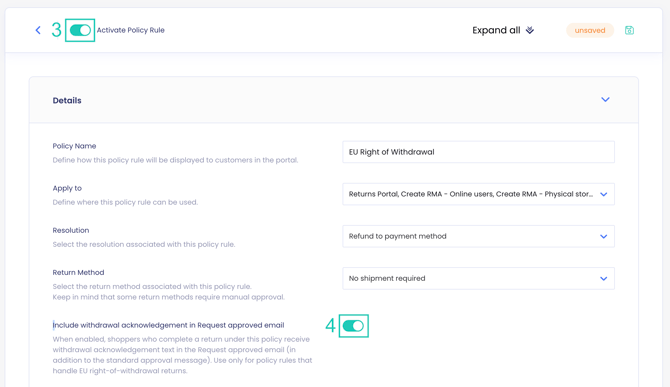The height and width of the screenshot is (387, 670).
Task: Collapse the Details section chevron
Action: (605, 100)
